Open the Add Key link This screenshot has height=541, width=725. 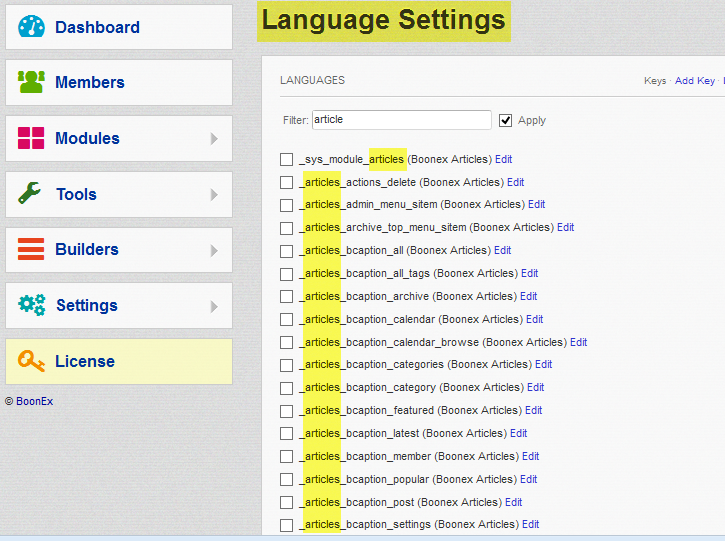pos(694,81)
